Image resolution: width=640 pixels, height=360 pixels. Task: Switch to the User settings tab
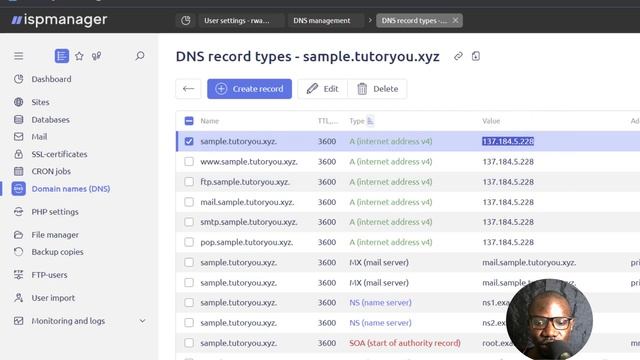point(241,20)
